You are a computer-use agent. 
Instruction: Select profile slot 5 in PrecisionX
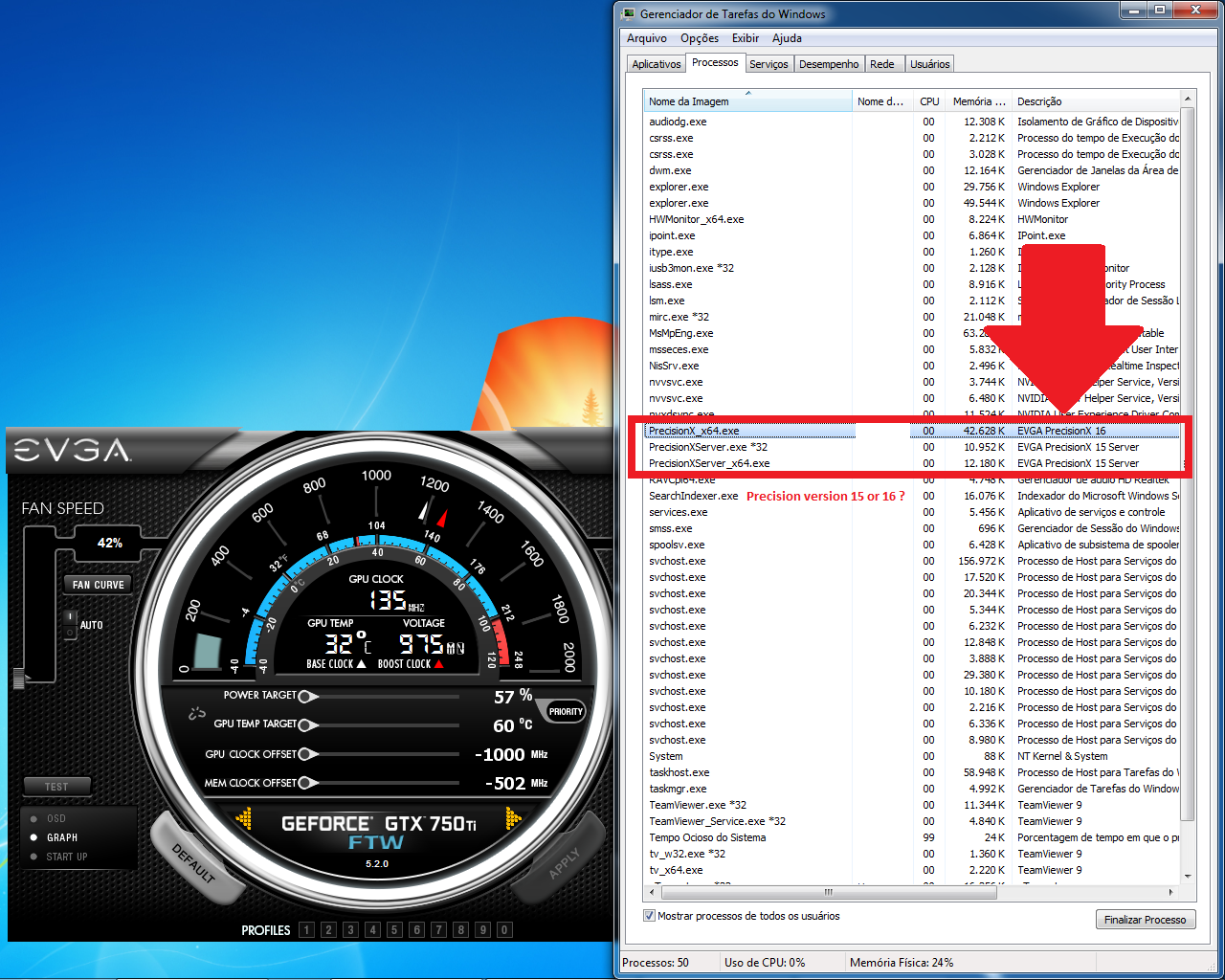tap(394, 929)
